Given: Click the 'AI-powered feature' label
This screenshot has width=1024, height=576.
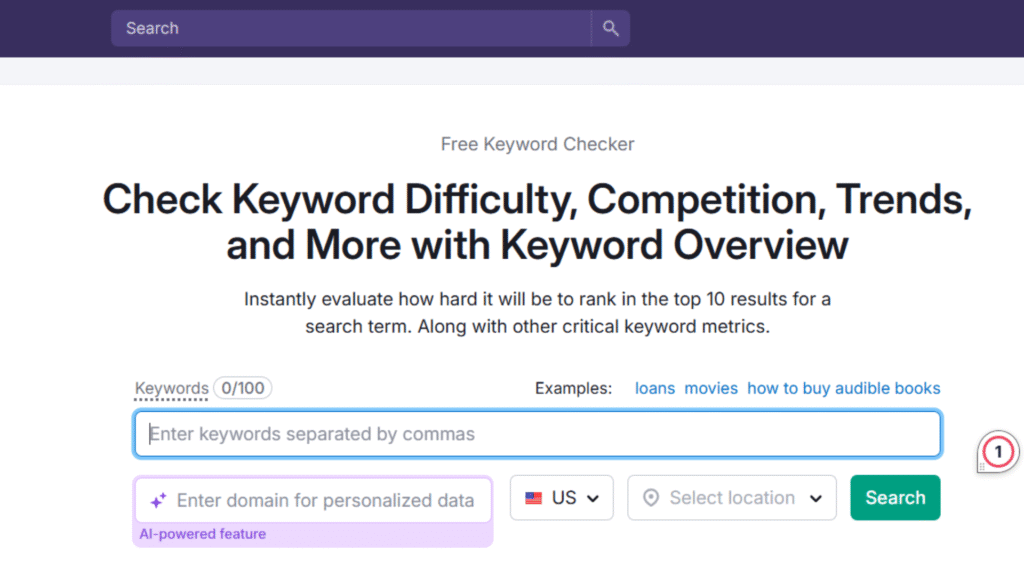Looking at the screenshot, I should (201, 534).
